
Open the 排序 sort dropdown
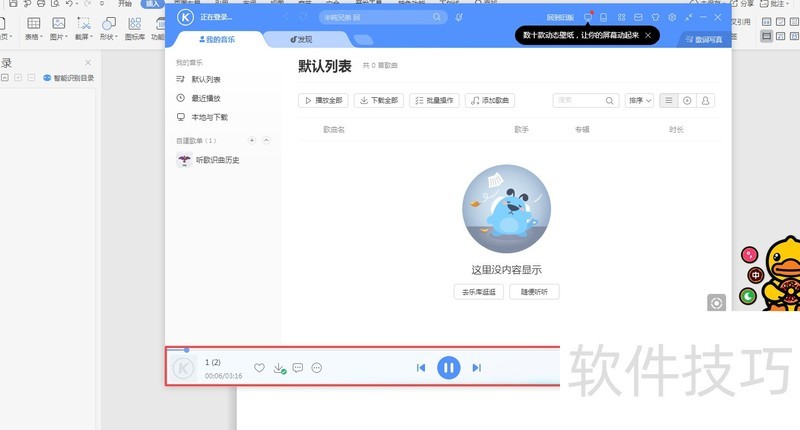pyautogui.click(x=639, y=100)
